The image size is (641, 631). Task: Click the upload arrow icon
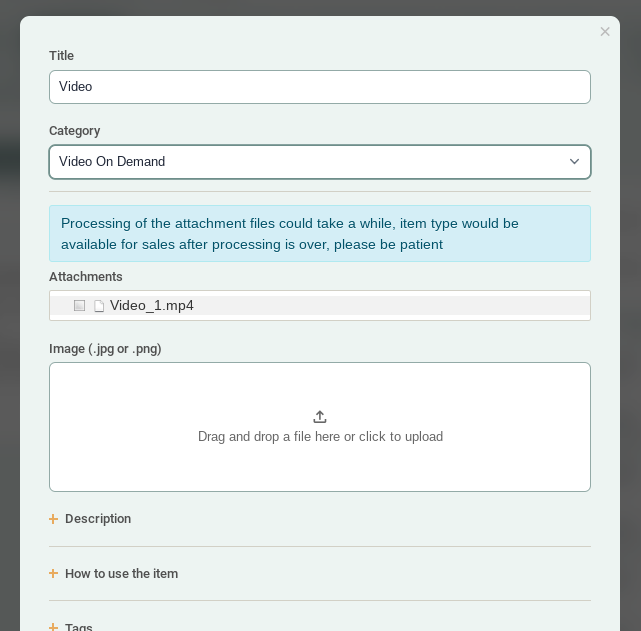(320, 417)
